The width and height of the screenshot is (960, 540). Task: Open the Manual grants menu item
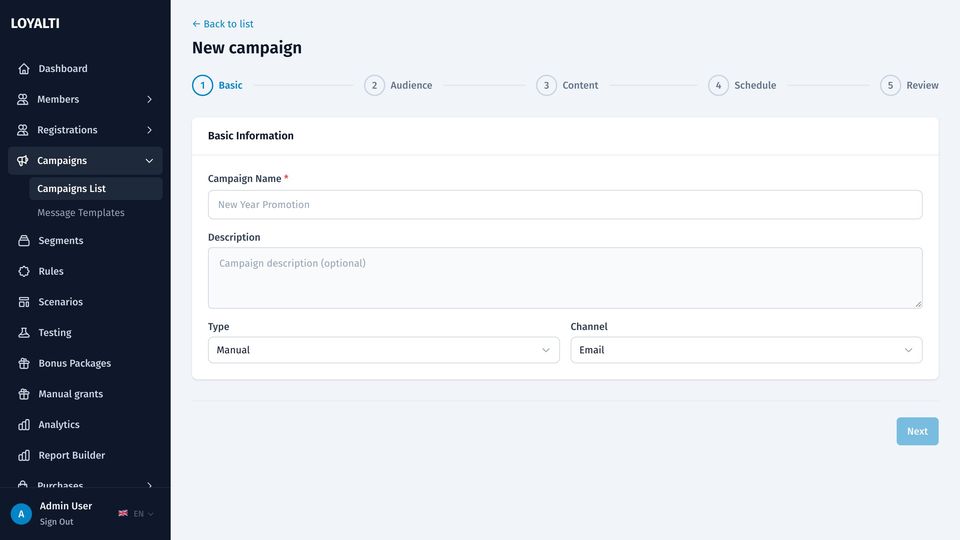[85, 394]
